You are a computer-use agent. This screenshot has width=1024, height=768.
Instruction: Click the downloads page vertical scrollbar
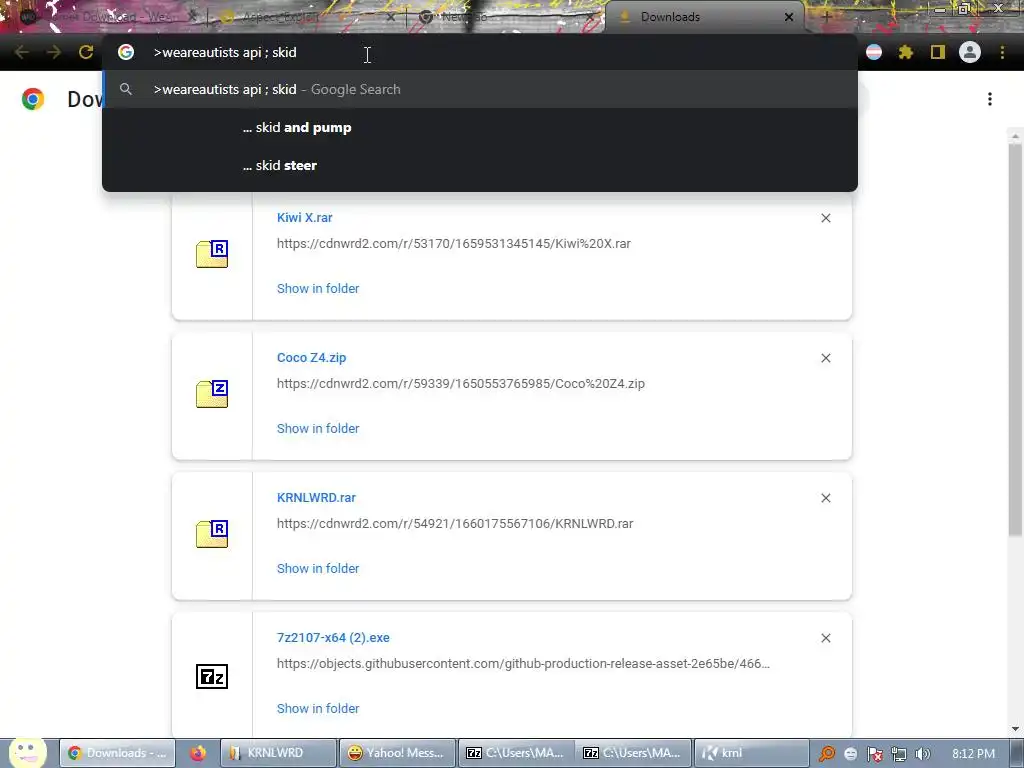[x=1015, y=340]
